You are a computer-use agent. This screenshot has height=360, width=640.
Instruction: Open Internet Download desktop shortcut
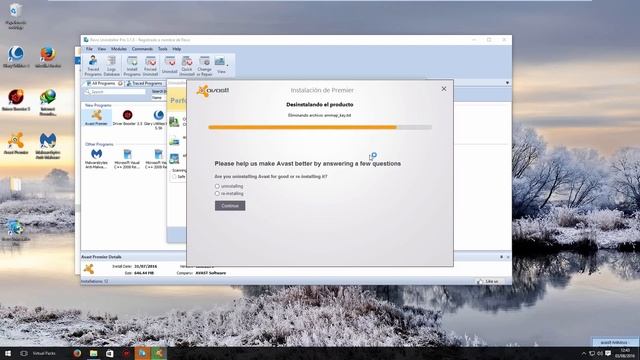coord(48,102)
